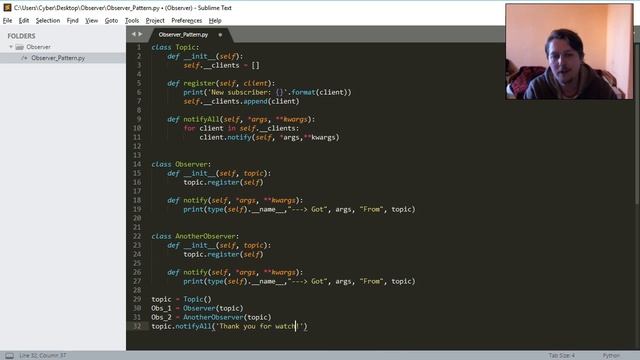Screen dimensions: 640x360
Task: Click line number 1 in gutter
Action: (139, 47)
